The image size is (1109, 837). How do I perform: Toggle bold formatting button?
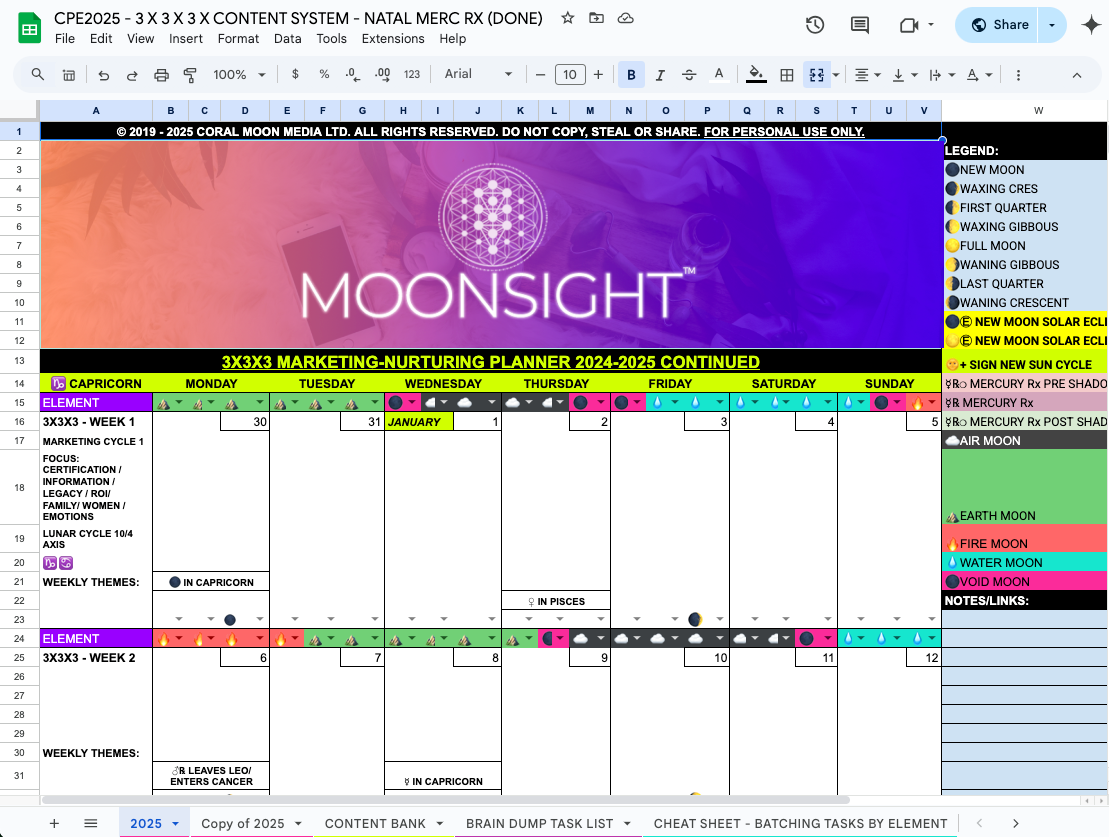click(631, 75)
